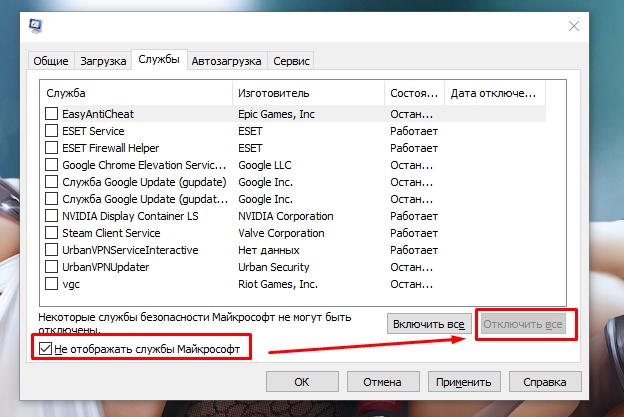Viewport: 624px width, 417px height.
Task: Go to the Автозагрузка tab
Action: pos(226,61)
